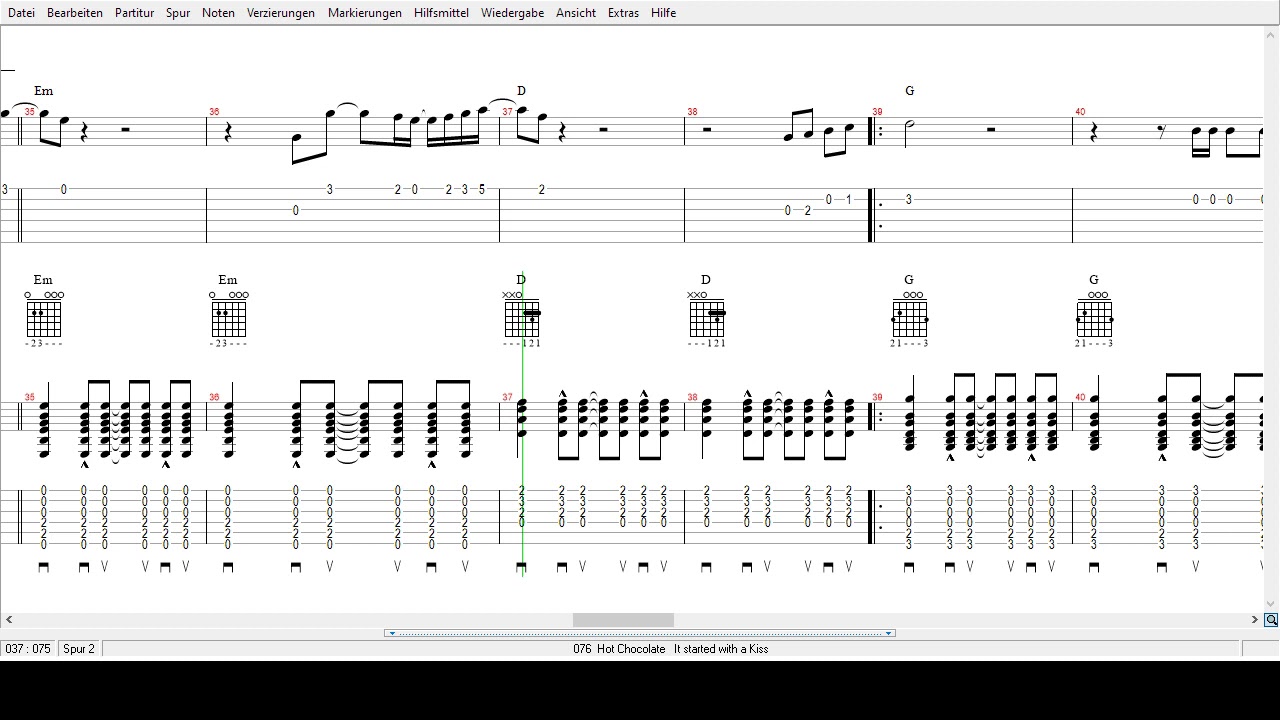Viewport: 1280px width, 720px height.
Task: Open the Ansicht menu
Action: click(x=576, y=13)
